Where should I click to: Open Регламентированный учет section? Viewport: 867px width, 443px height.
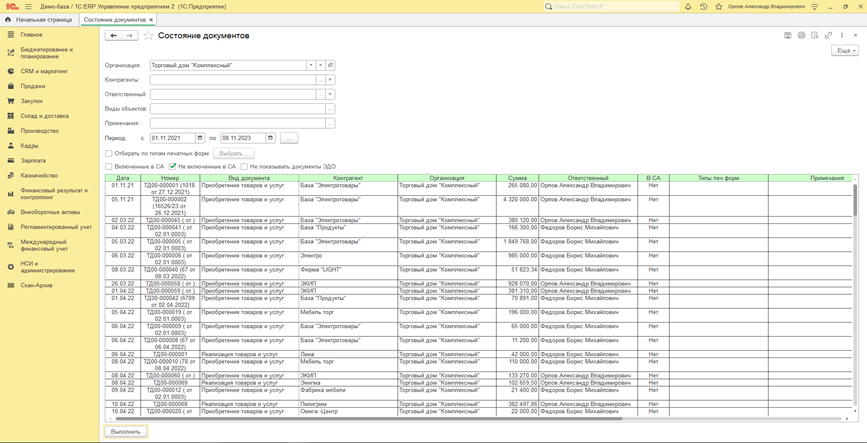point(56,227)
